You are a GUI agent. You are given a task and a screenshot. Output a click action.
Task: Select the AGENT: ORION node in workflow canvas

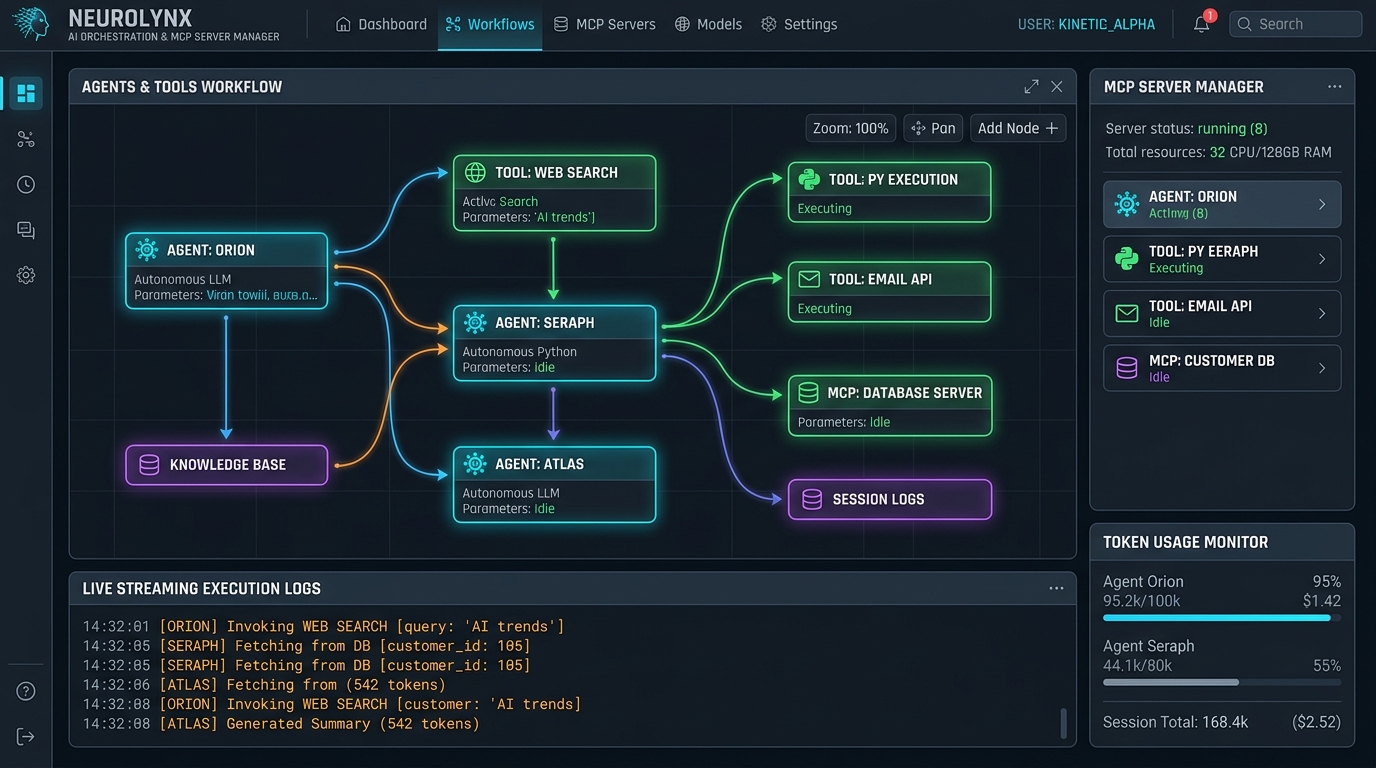tap(226, 271)
